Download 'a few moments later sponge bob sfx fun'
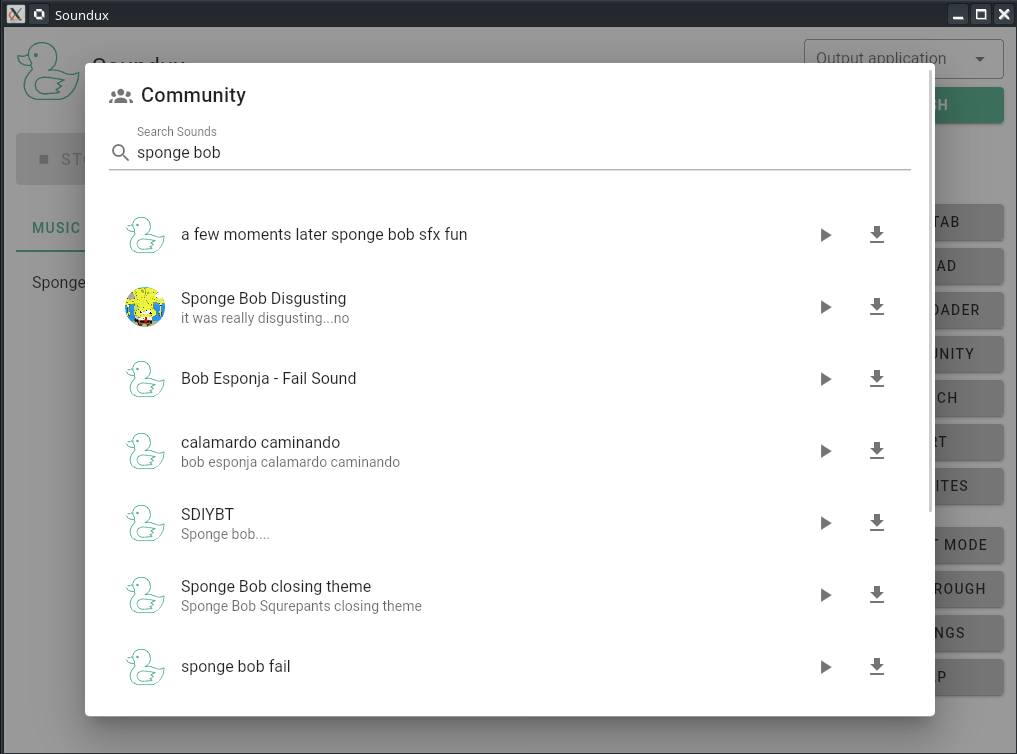The image size is (1017, 754). pyautogui.click(x=877, y=234)
